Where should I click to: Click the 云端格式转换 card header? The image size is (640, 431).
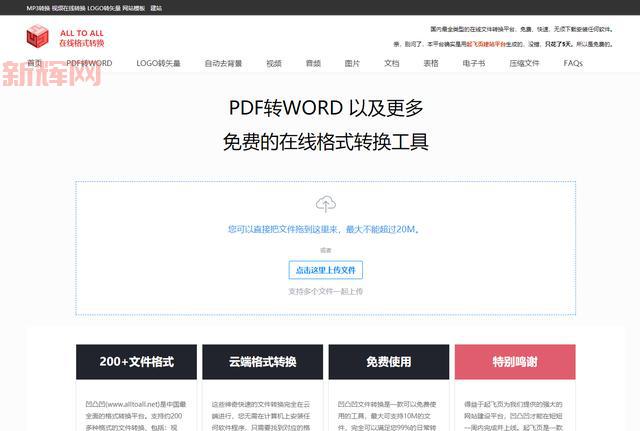[262, 362]
